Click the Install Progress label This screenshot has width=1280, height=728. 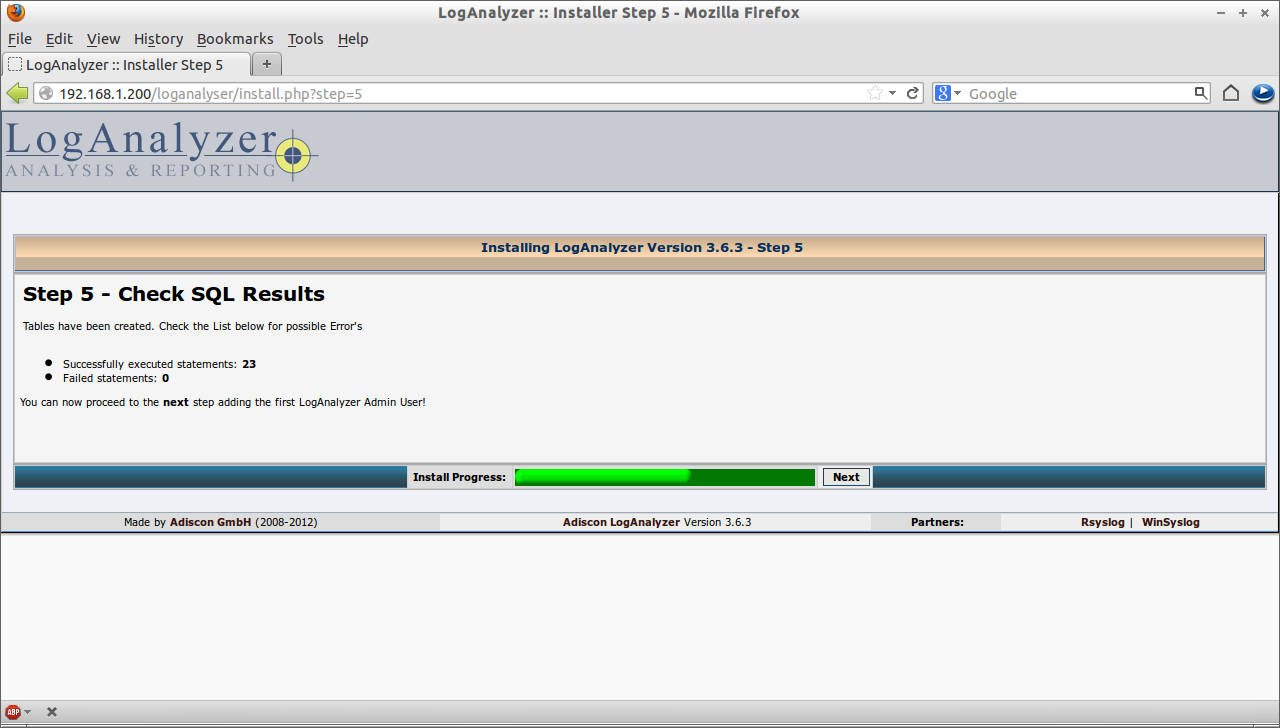tap(459, 477)
